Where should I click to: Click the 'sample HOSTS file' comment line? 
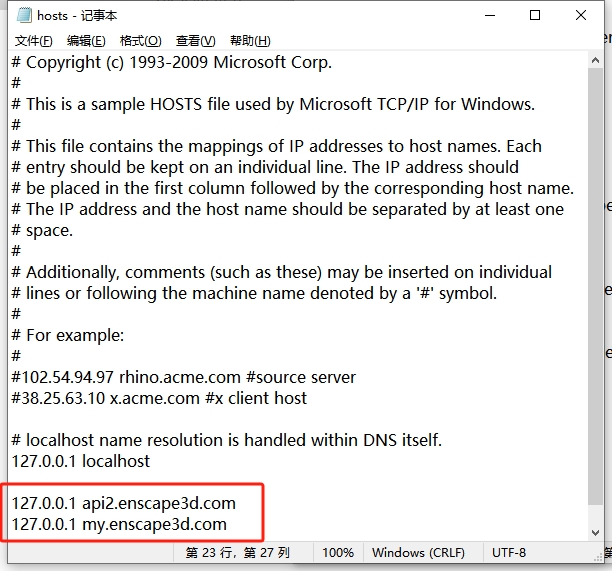[273, 104]
